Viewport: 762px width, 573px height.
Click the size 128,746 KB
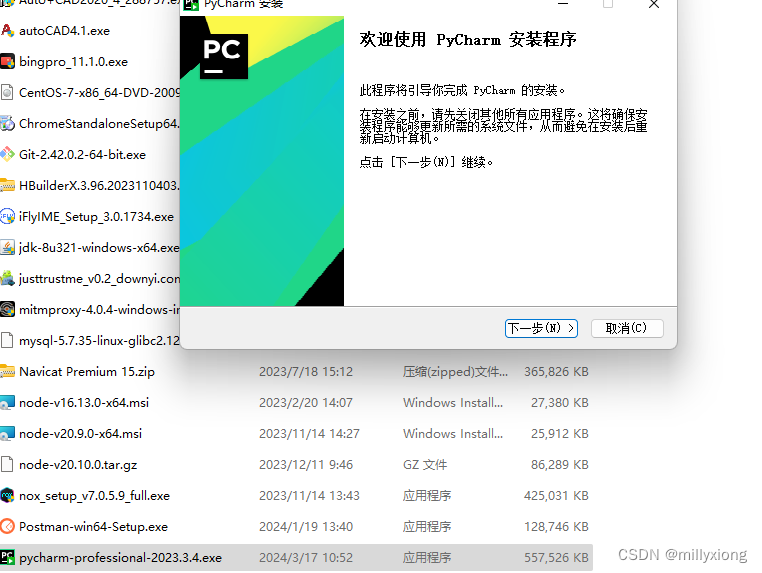pos(556,527)
